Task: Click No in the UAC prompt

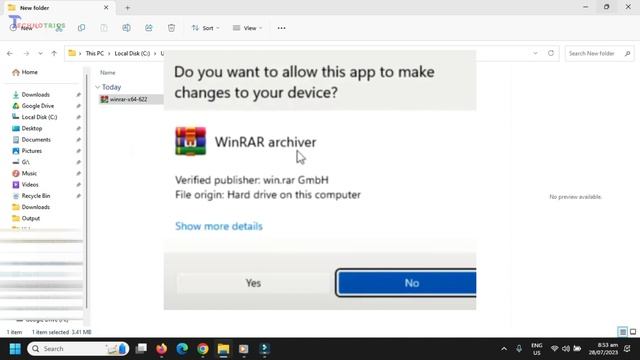Action: click(x=406, y=283)
